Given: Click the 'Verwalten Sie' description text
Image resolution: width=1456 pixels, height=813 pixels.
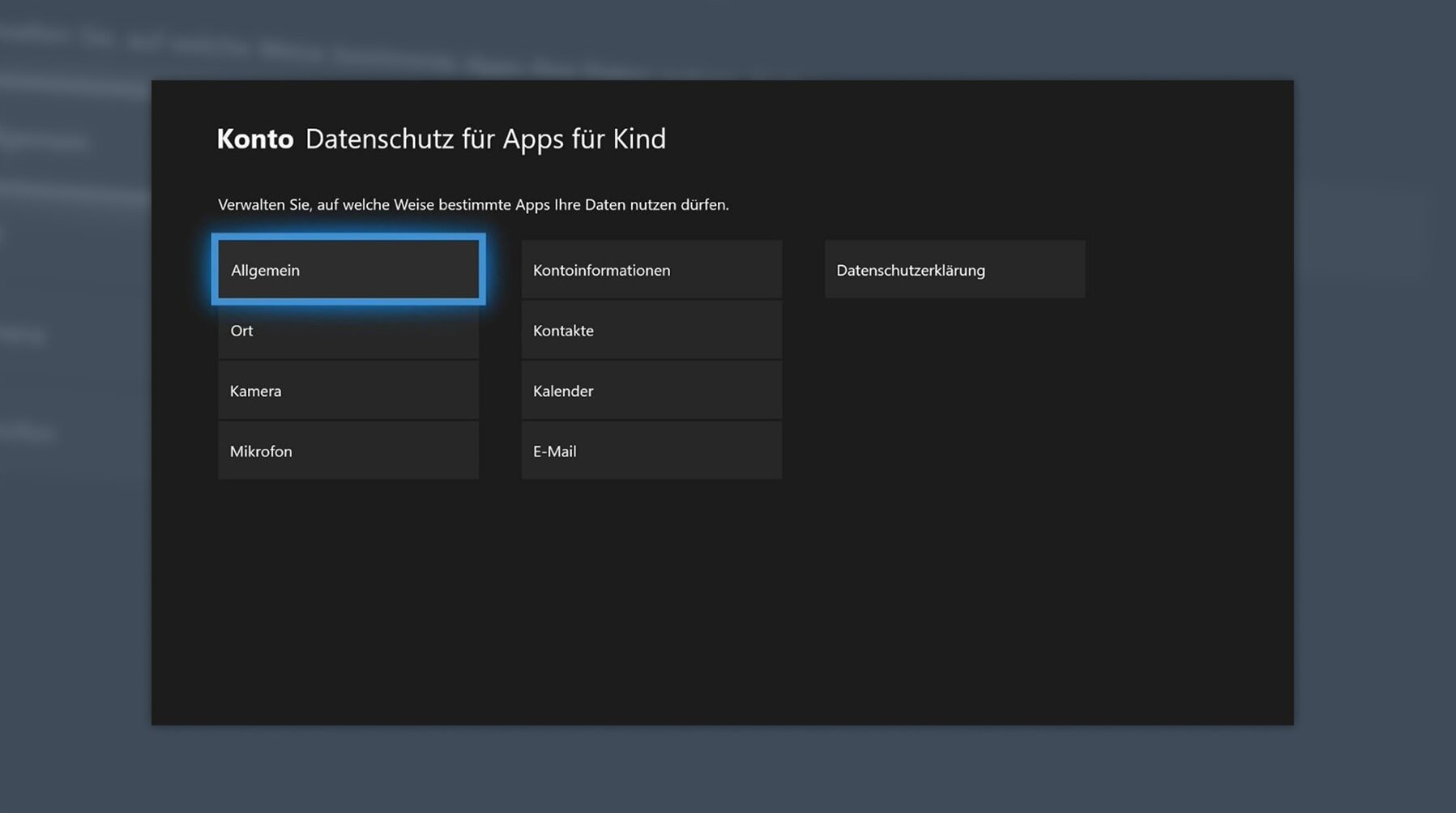Looking at the screenshot, I should pyautogui.click(x=472, y=204).
